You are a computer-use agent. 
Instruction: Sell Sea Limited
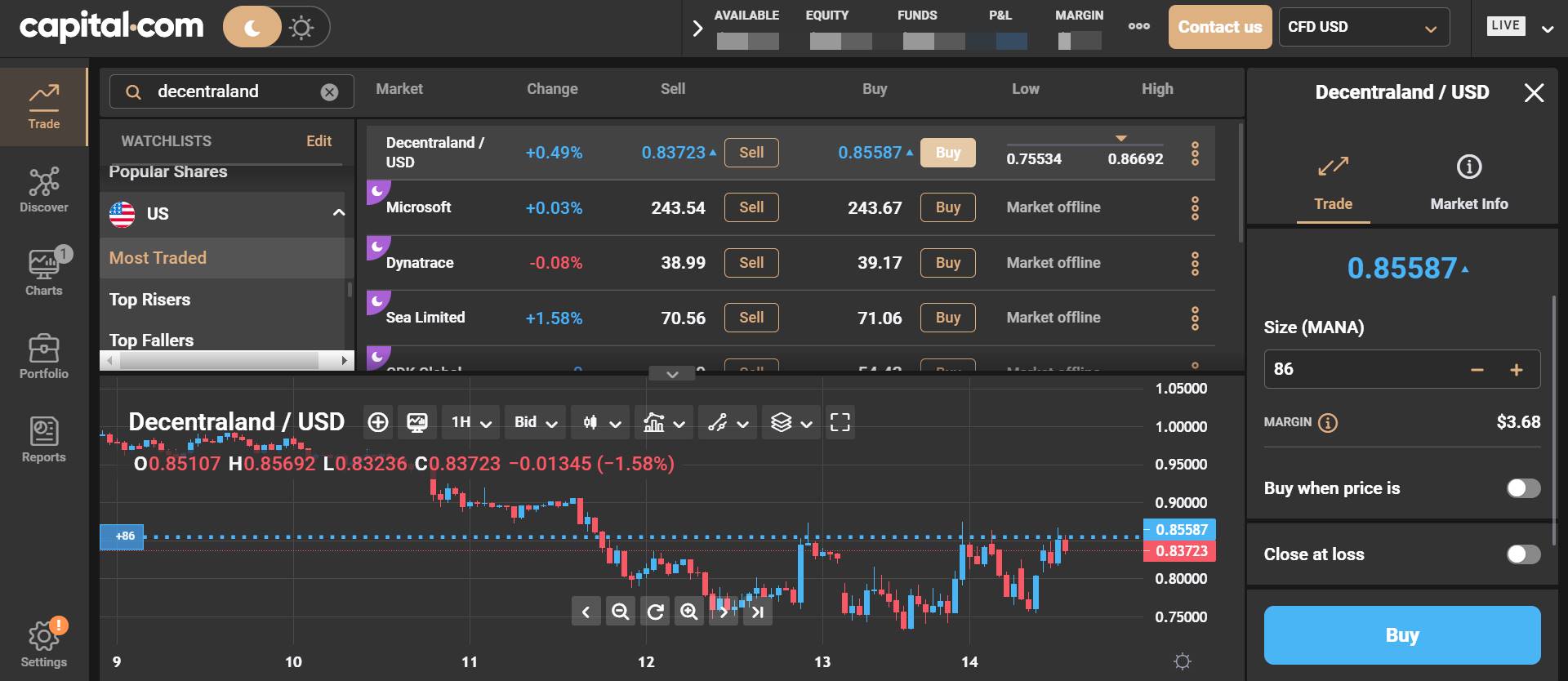pos(751,318)
